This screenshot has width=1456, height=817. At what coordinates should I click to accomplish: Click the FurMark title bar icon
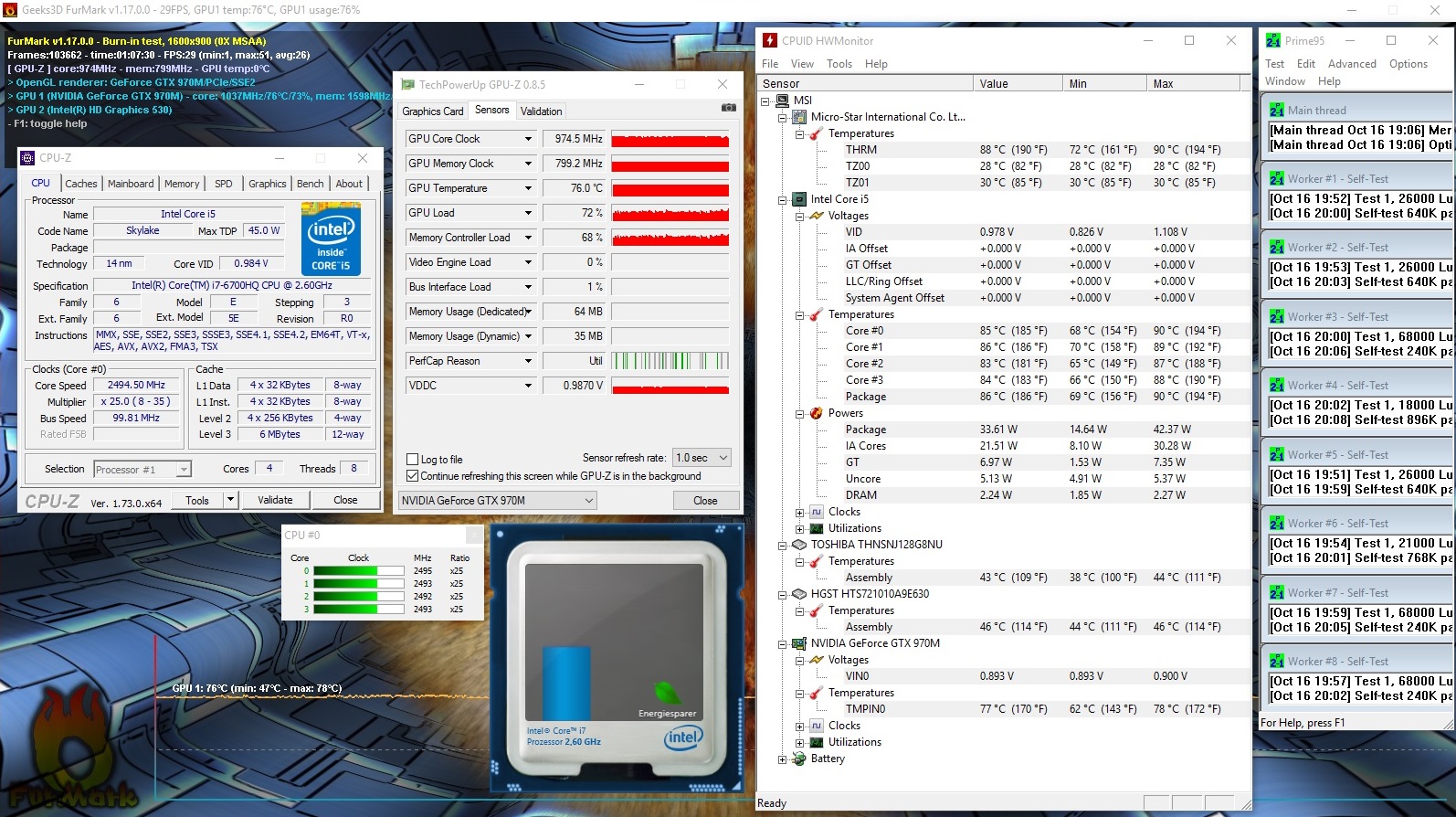tap(10, 10)
